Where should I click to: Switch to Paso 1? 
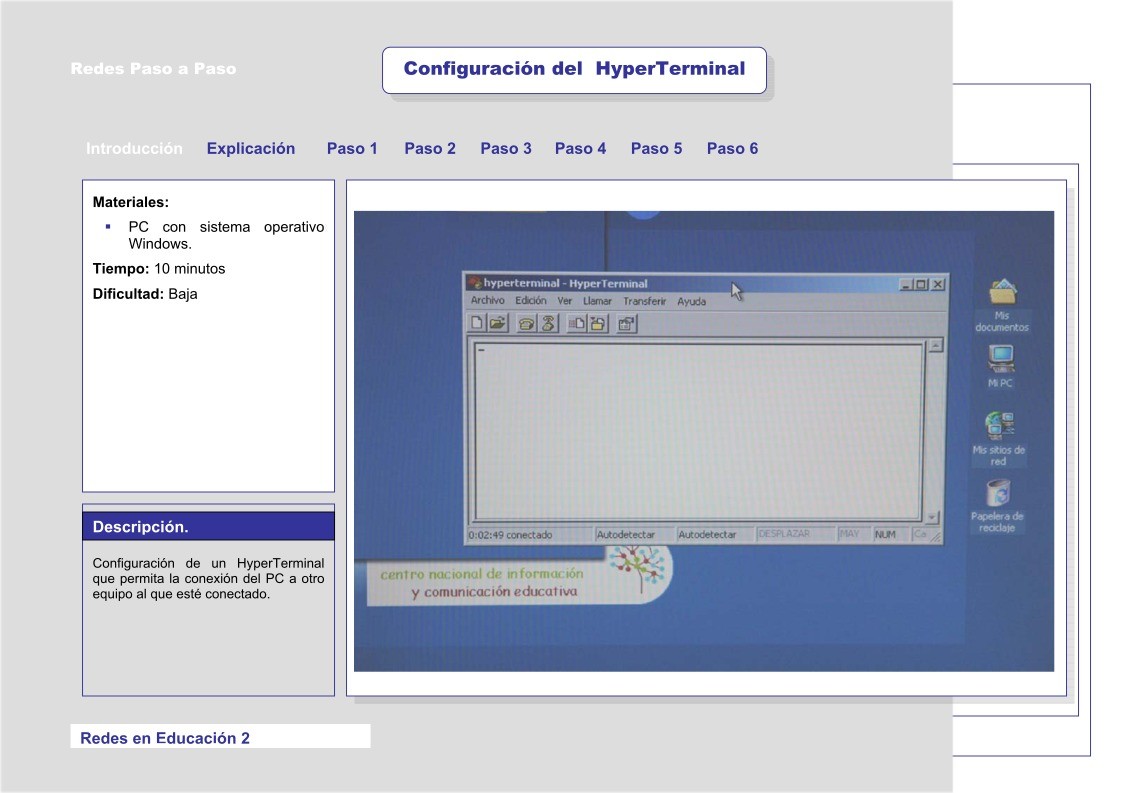click(x=352, y=148)
